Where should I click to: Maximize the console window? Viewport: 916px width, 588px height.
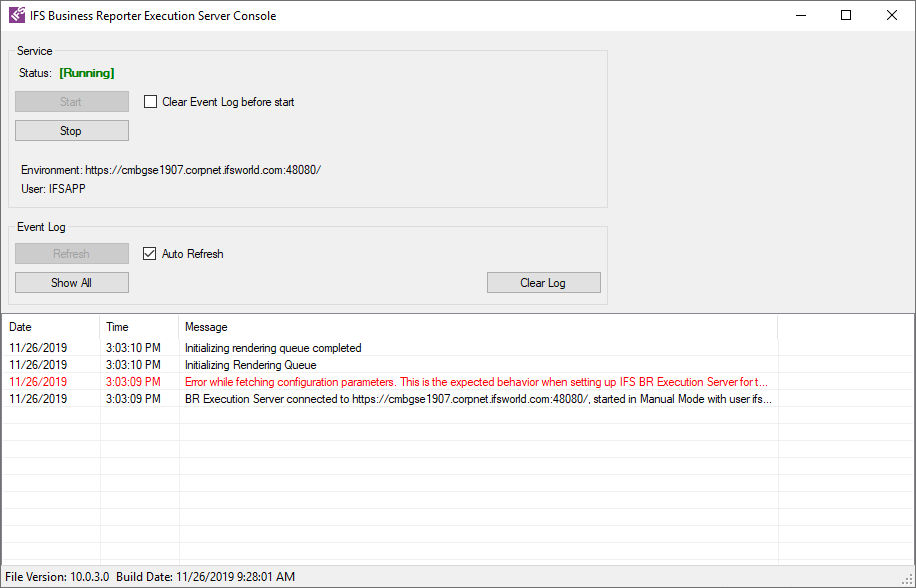846,15
